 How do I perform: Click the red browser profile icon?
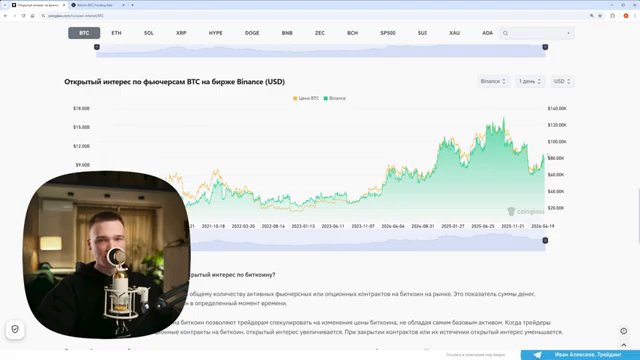[x=626, y=16]
